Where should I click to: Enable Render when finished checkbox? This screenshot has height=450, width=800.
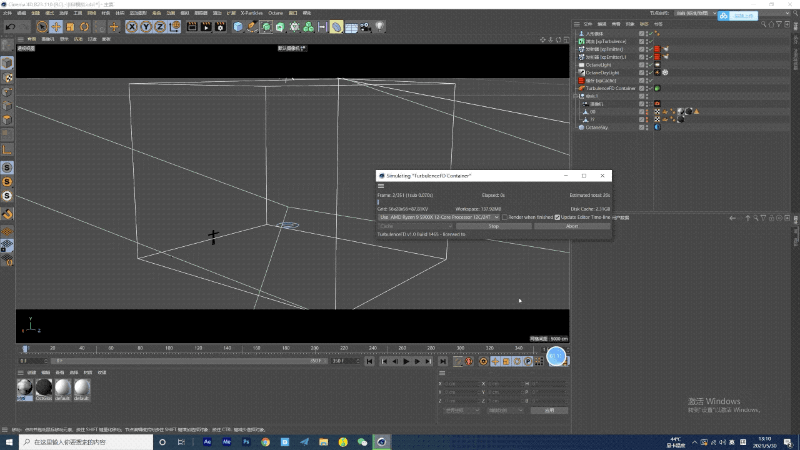click(x=505, y=217)
